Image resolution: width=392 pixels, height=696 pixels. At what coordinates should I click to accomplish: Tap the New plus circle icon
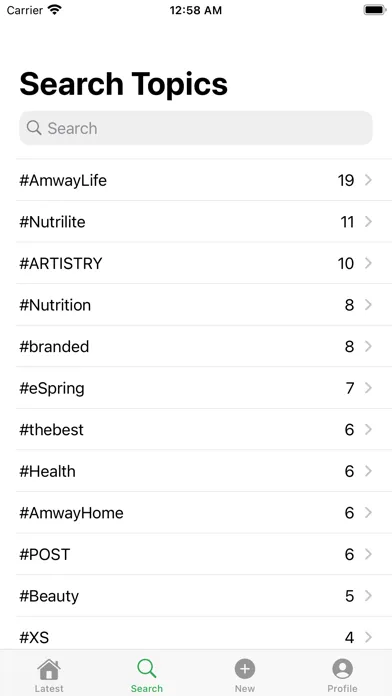[245, 668]
